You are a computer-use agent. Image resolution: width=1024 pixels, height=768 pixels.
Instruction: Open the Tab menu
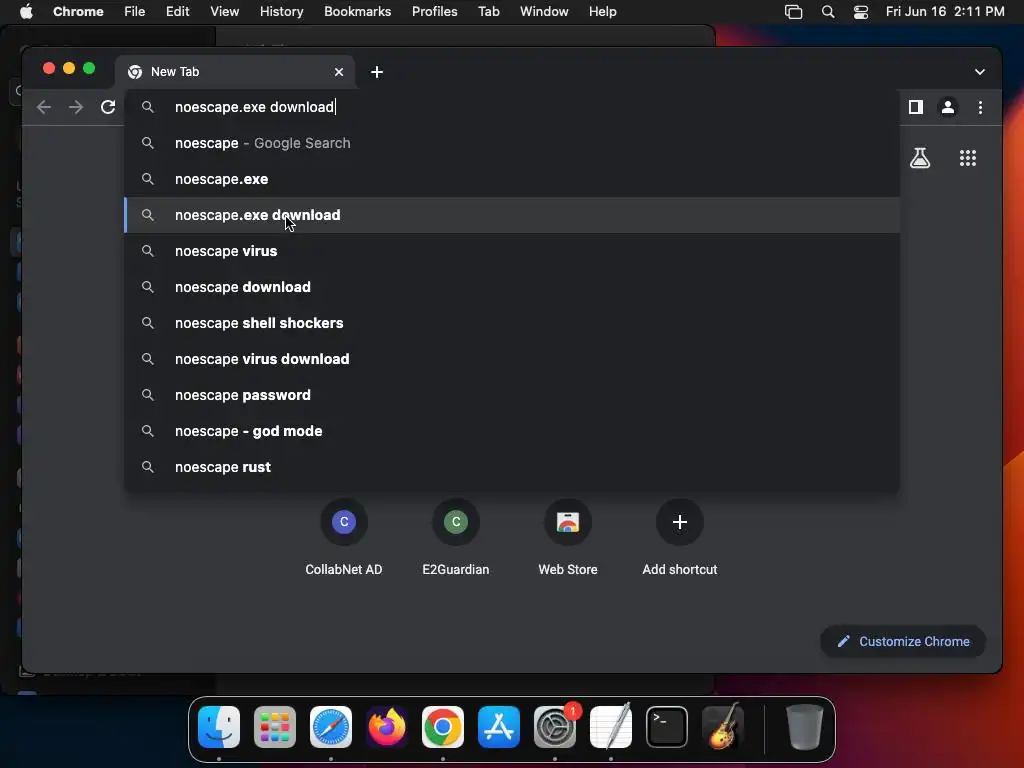point(488,11)
